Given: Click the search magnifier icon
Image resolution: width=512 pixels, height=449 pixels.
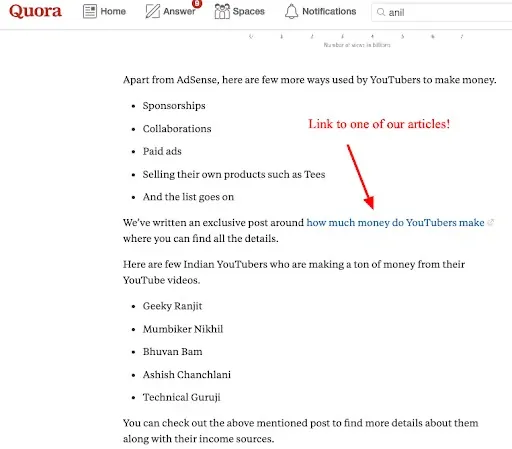Looking at the screenshot, I should 381,12.
